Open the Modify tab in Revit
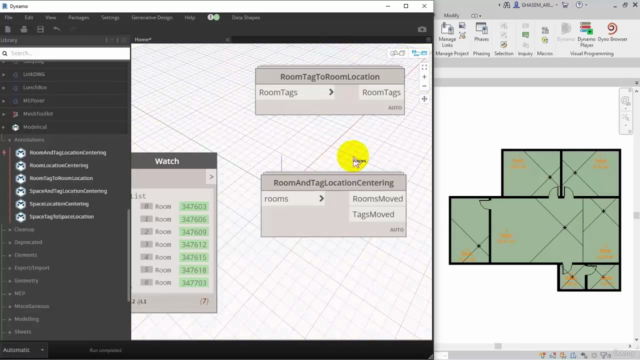This screenshot has width=640, height=360. pyautogui.click(x=451, y=16)
